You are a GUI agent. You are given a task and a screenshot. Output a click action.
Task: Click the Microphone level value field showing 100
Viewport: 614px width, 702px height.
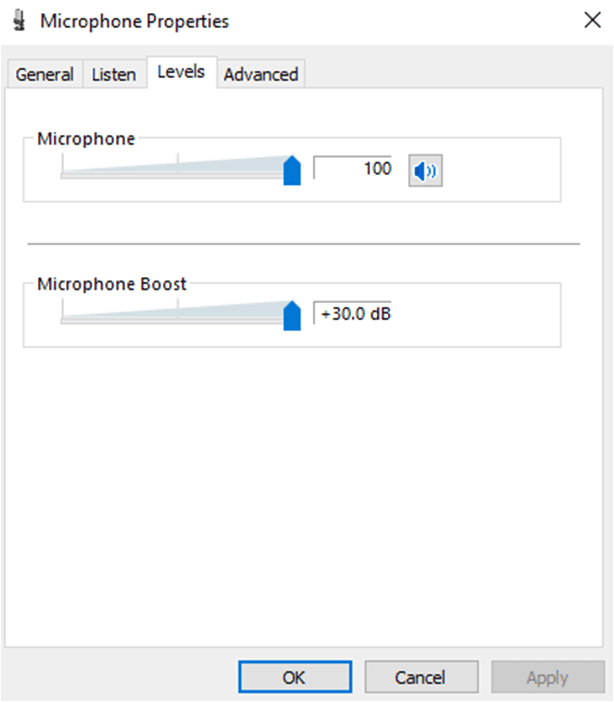tap(353, 168)
